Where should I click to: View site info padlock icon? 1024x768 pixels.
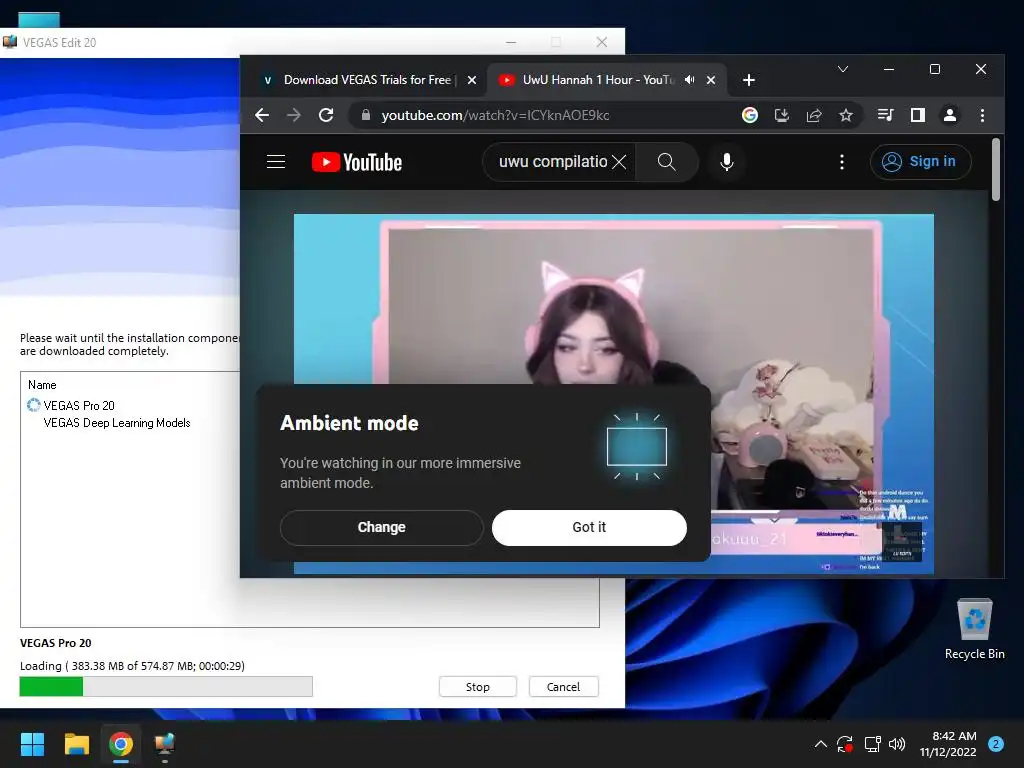[366, 116]
